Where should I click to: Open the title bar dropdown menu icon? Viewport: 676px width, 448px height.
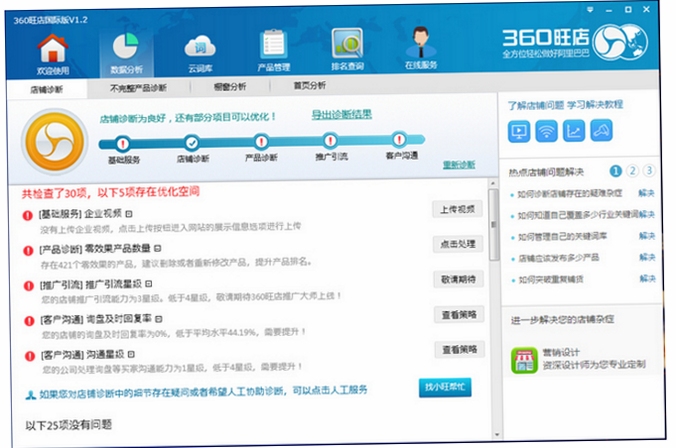[590, 10]
